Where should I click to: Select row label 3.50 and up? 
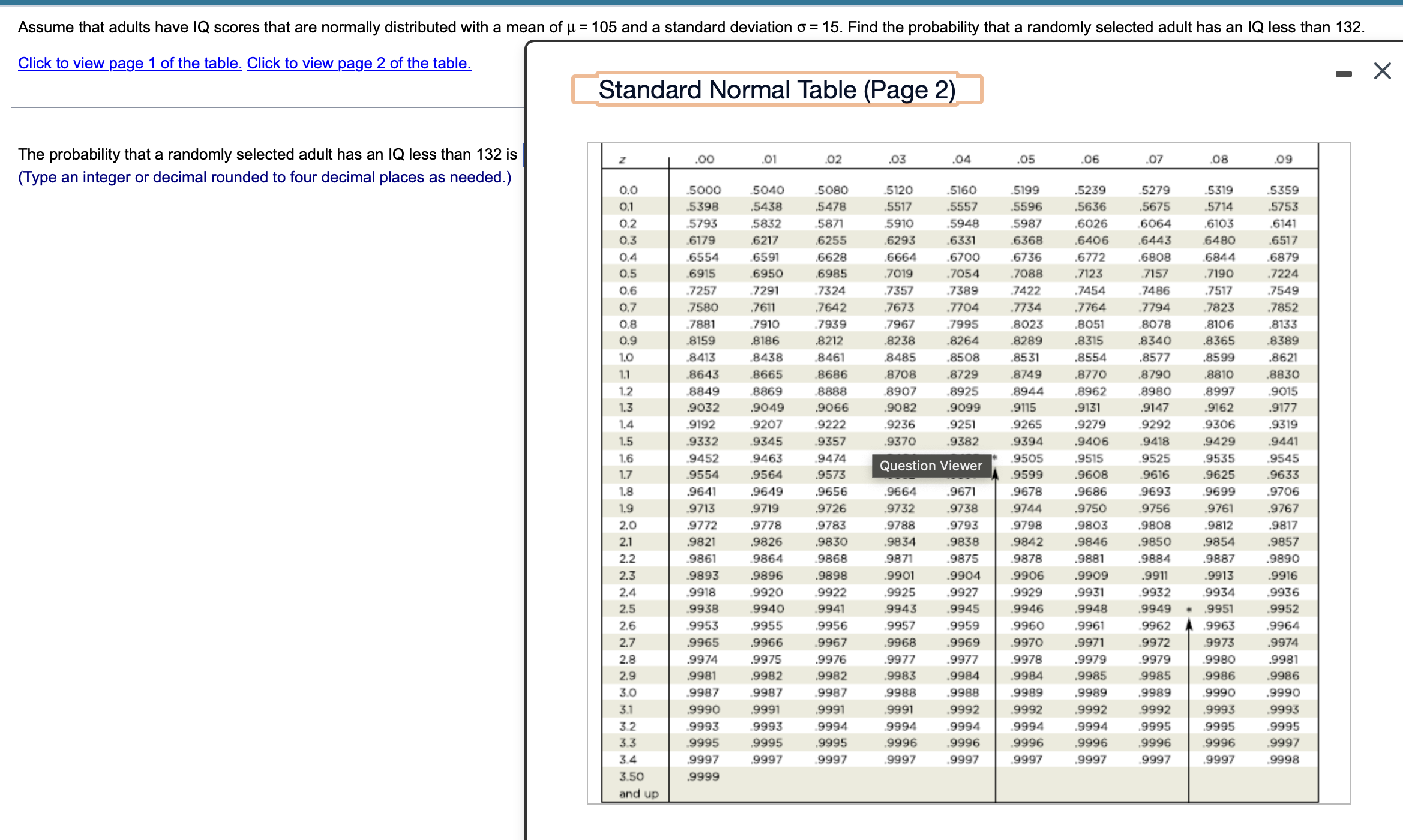pyautogui.click(x=639, y=785)
